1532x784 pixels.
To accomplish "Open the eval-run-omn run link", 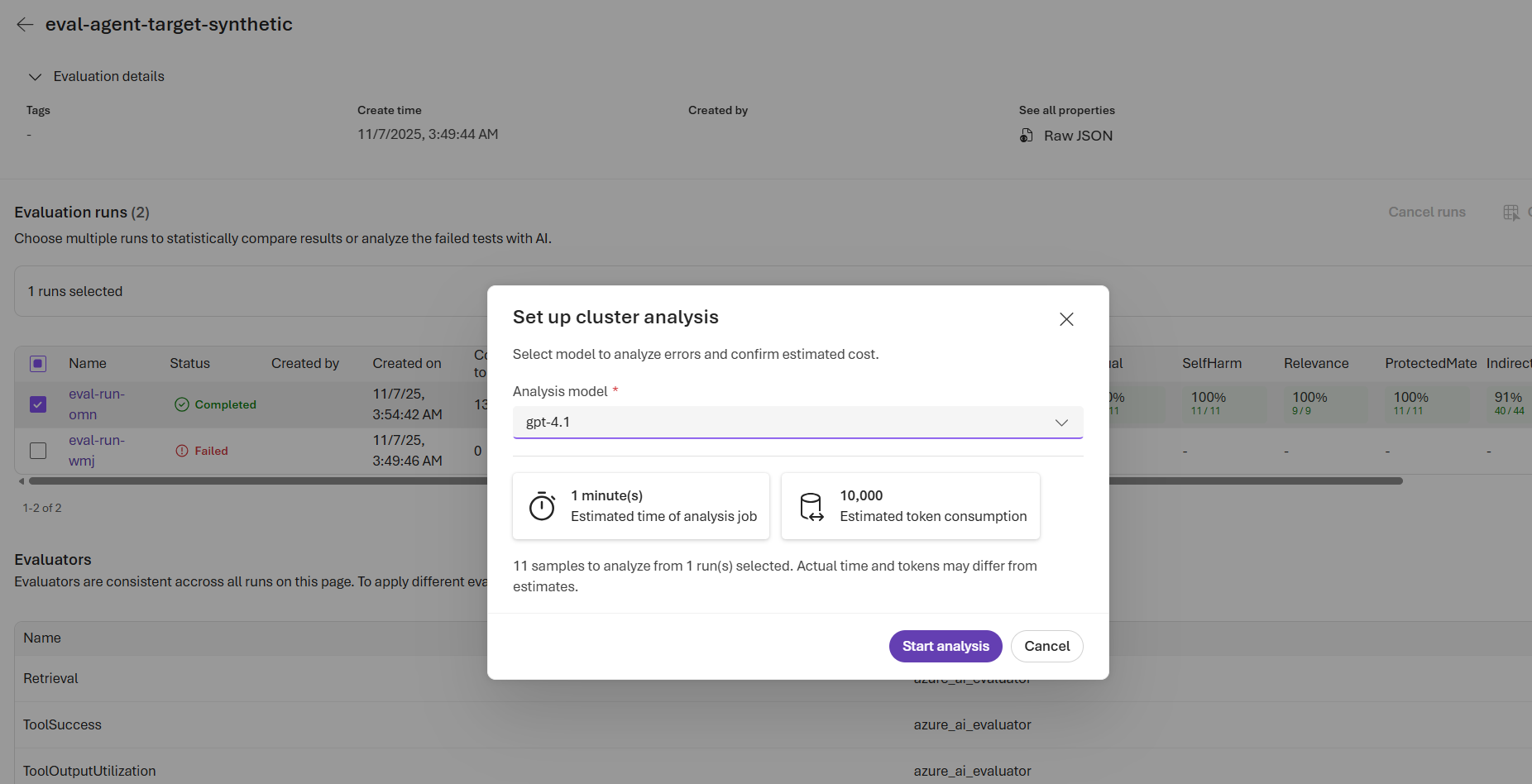I will point(96,404).
